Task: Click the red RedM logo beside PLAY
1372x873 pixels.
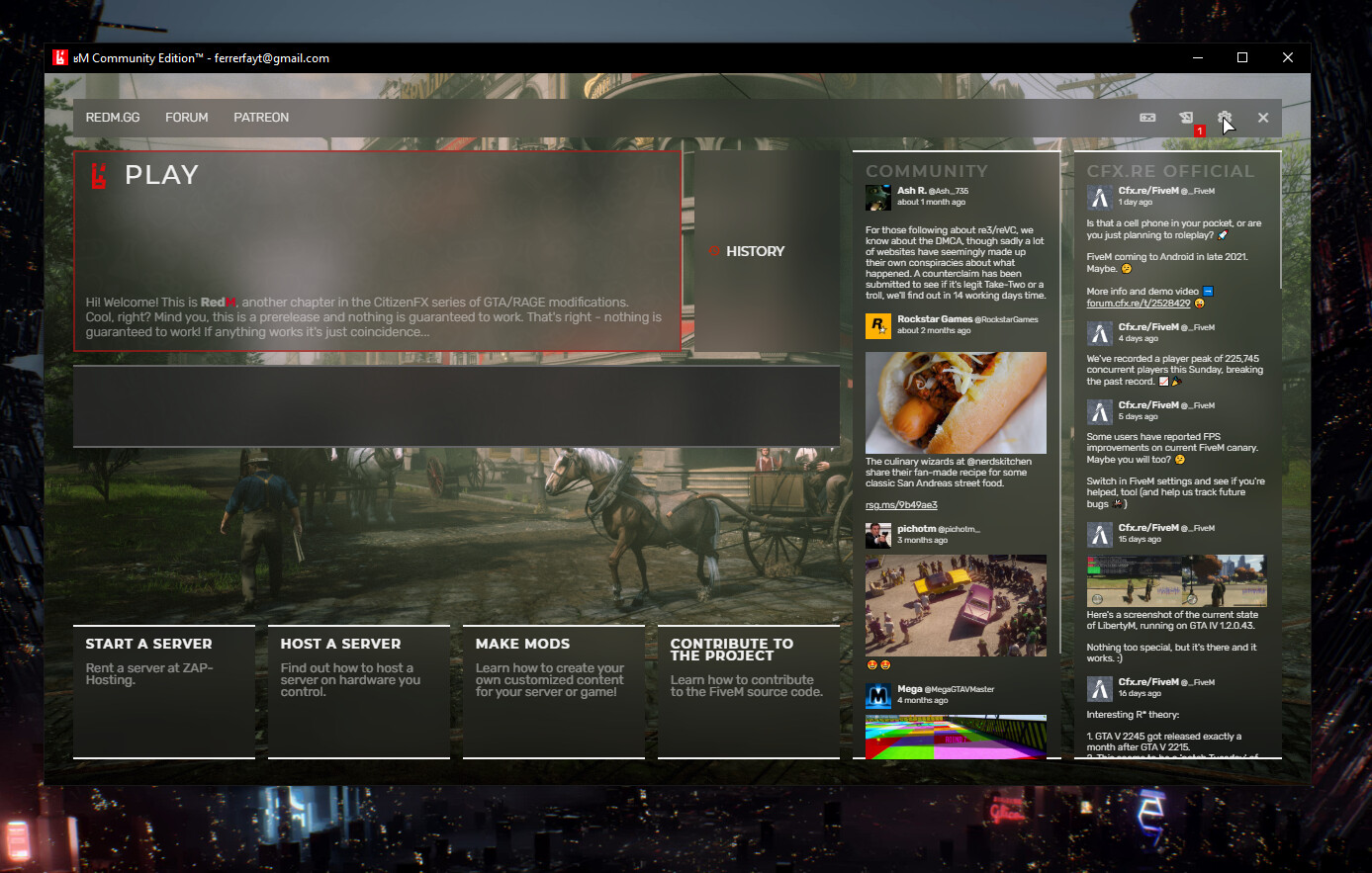Action: click(x=98, y=176)
